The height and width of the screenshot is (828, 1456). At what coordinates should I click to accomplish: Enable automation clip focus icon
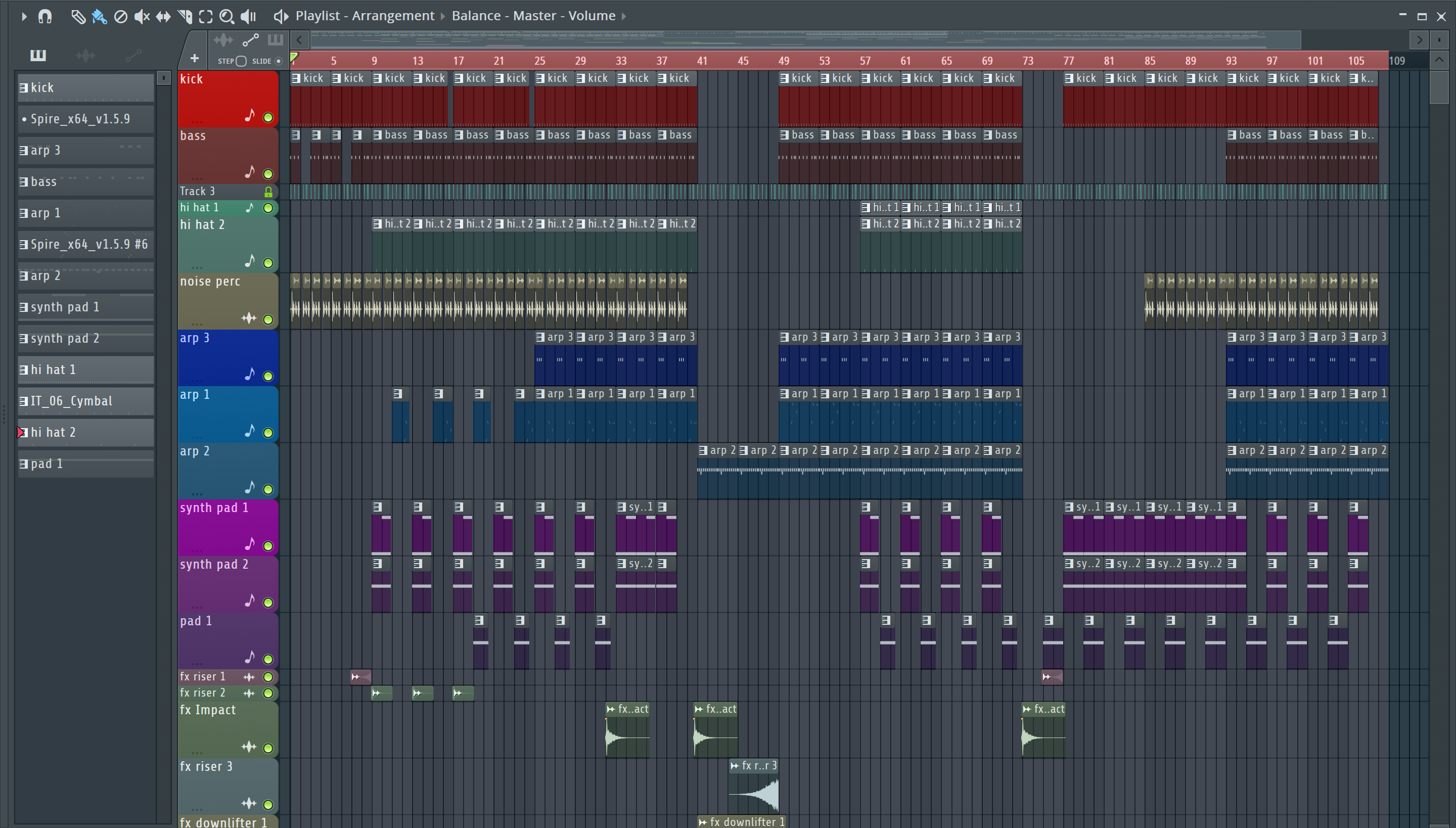pyautogui.click(x=250, y=40)
